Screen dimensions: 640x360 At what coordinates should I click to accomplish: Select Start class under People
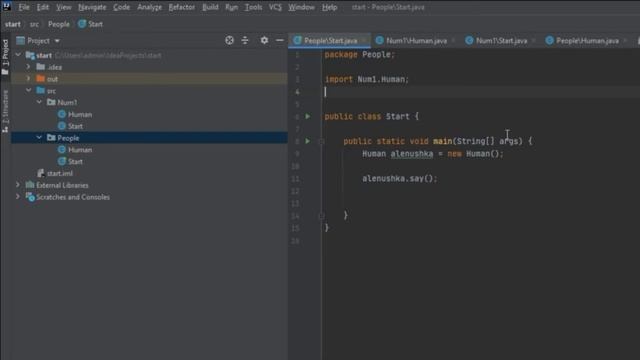[75, 162]
